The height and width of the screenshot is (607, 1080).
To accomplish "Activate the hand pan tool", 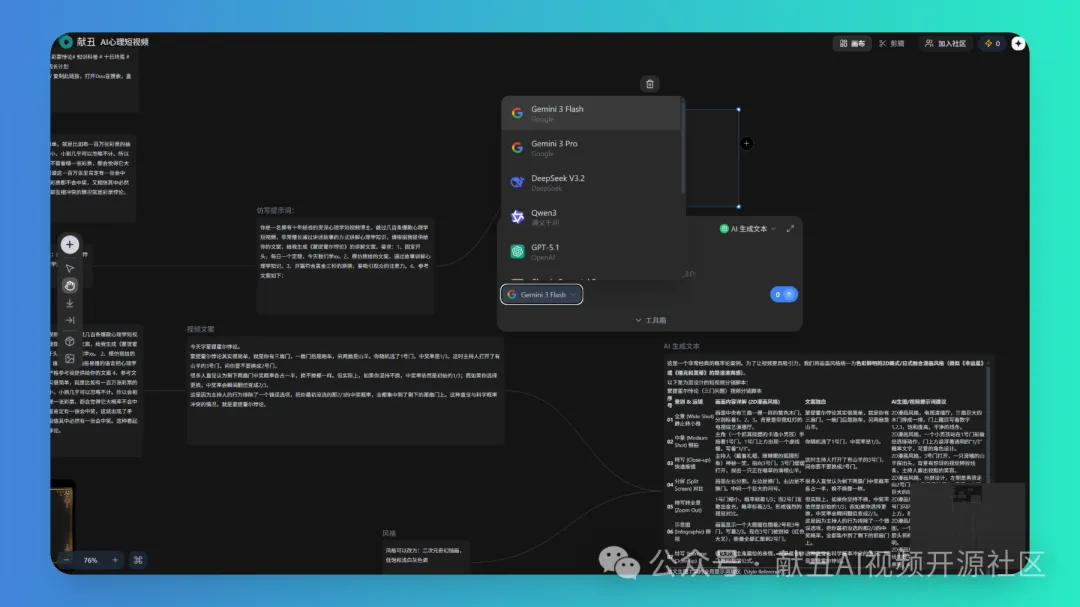I will [x=70, y=285].
